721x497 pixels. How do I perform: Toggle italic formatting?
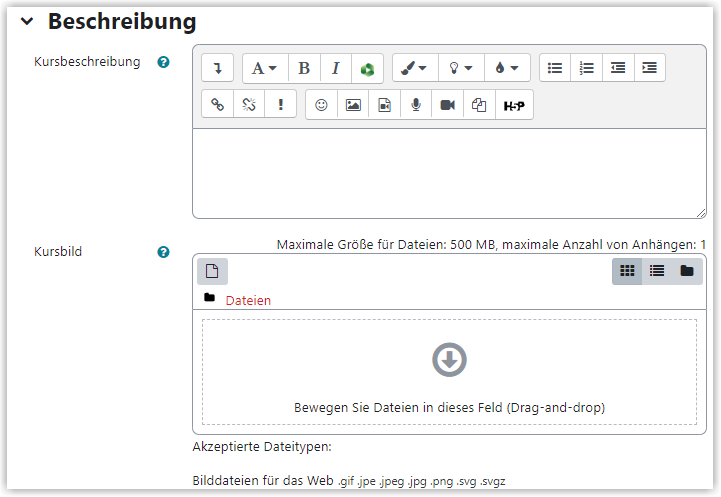click(336, 69)
